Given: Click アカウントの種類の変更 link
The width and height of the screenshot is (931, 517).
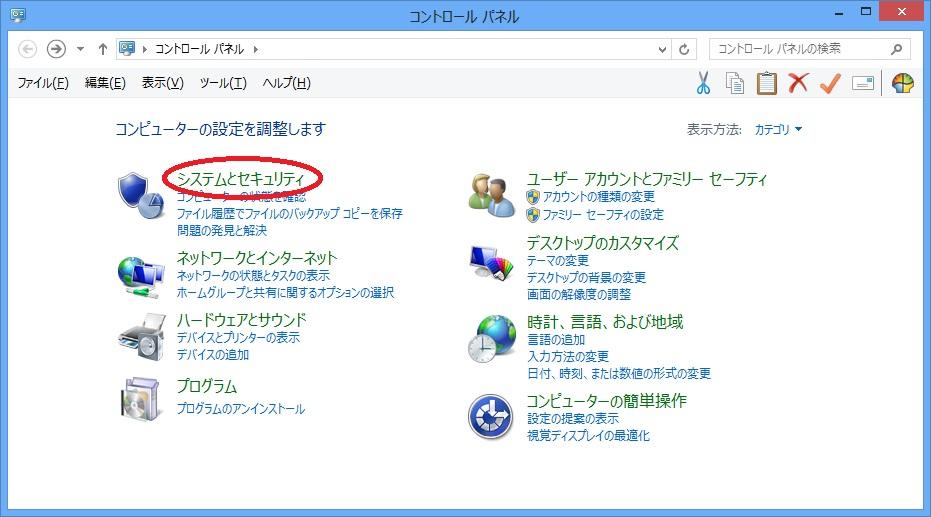Looking at the screenshot, I should (x=598, y=196).
